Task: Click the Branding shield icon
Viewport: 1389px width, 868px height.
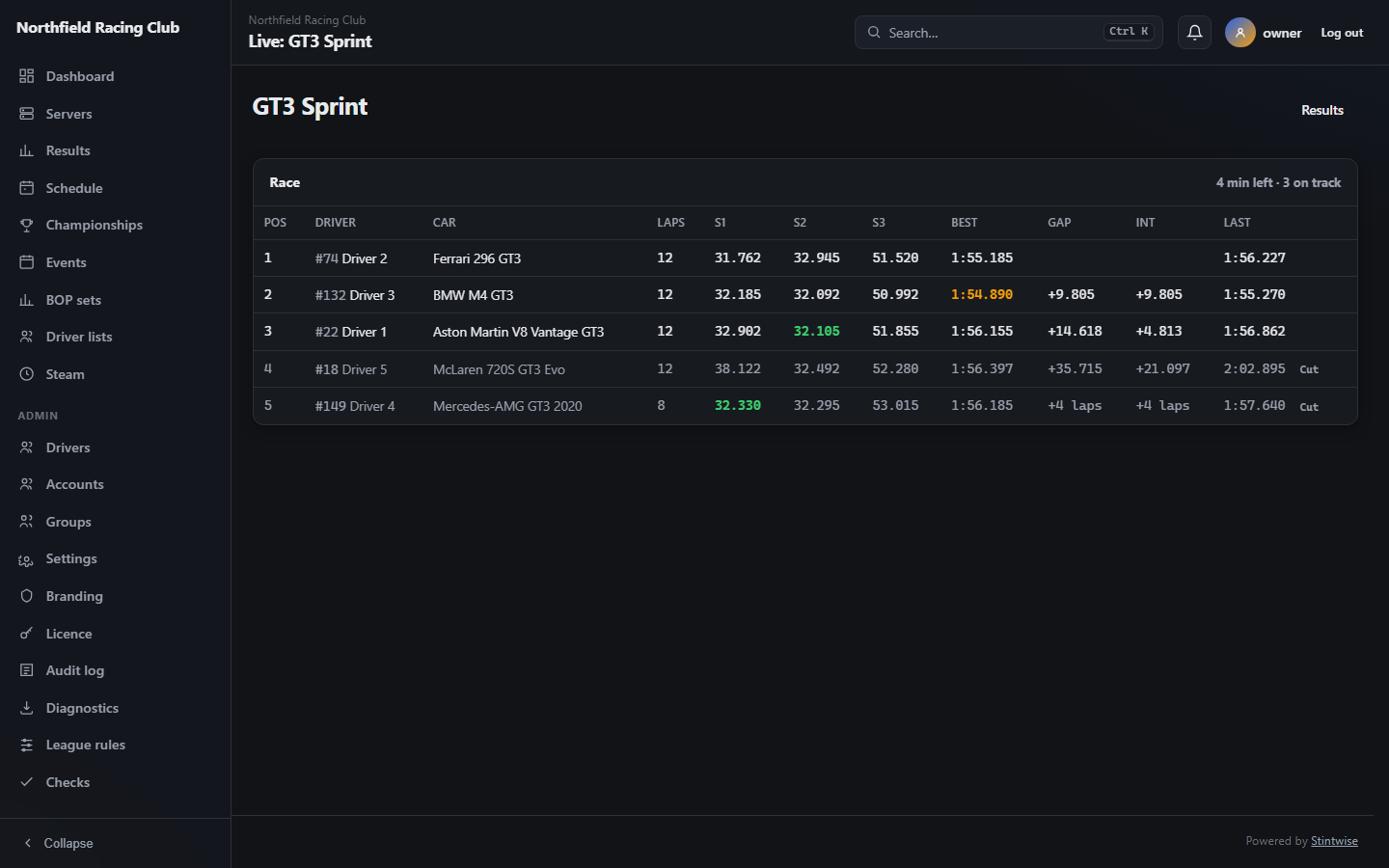Action: pyautogui.click(x=27, y=596)
